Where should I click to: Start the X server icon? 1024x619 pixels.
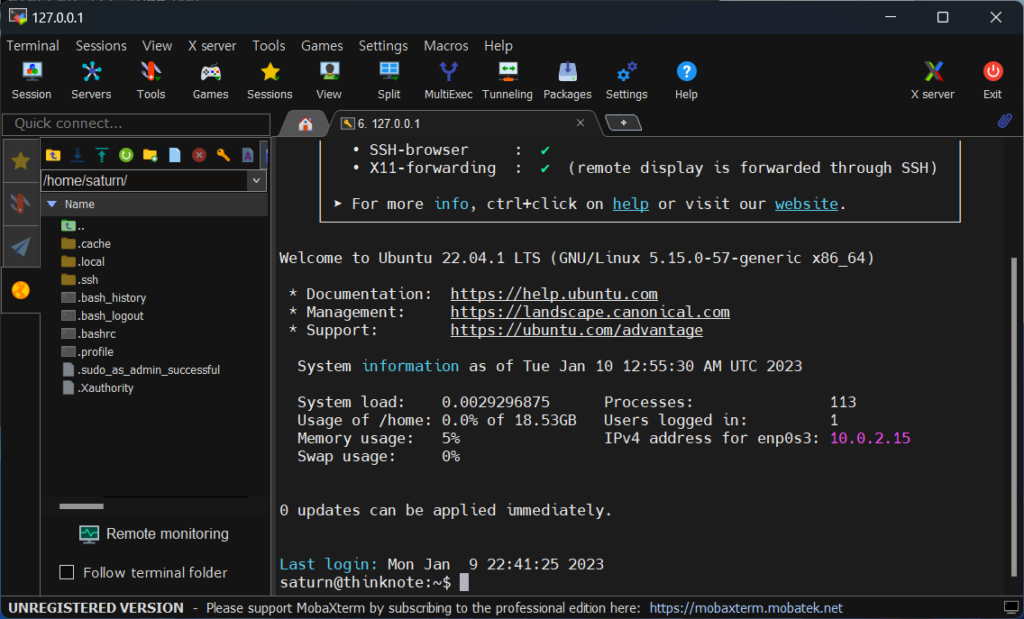933,80
